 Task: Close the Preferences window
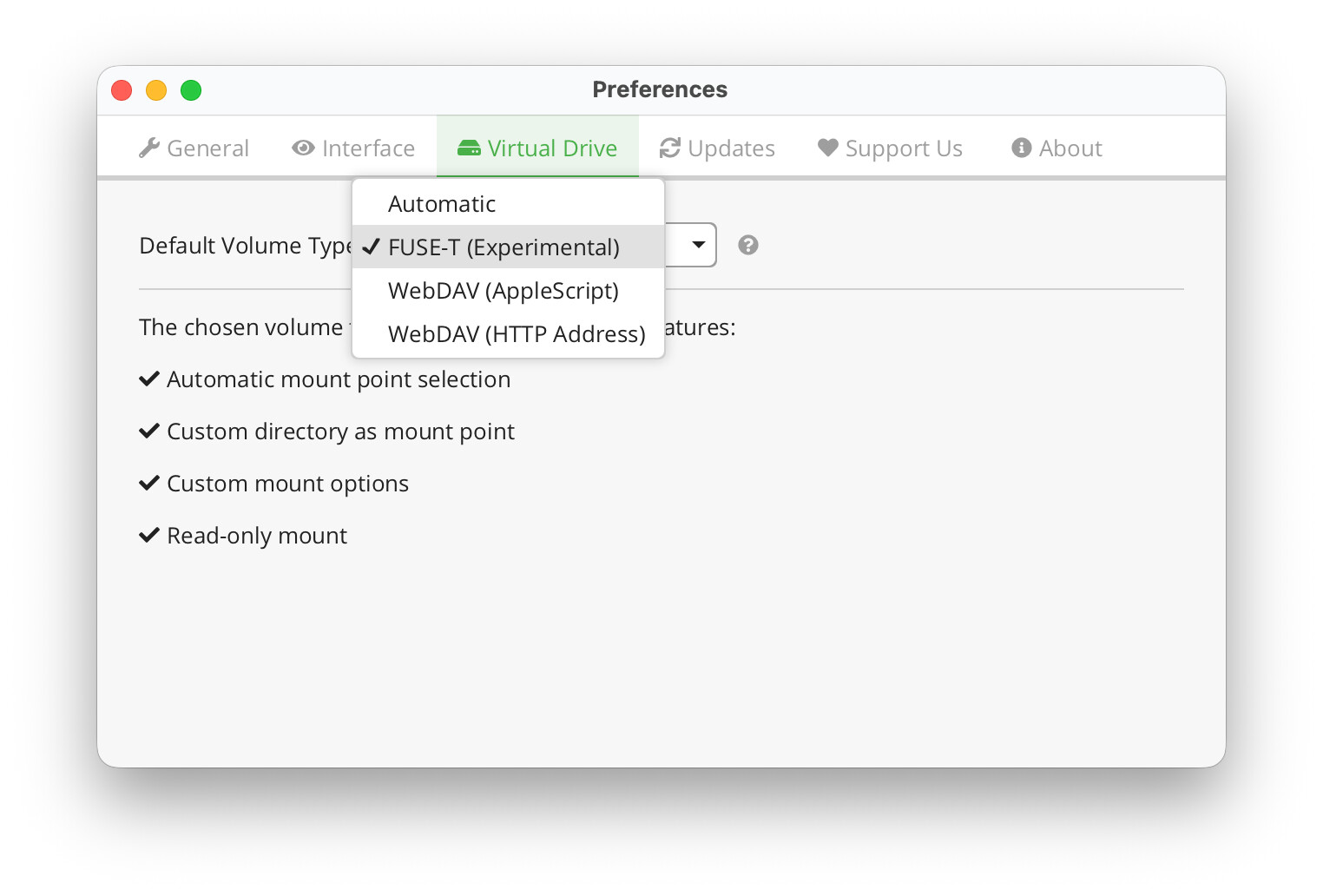point(122,90)
